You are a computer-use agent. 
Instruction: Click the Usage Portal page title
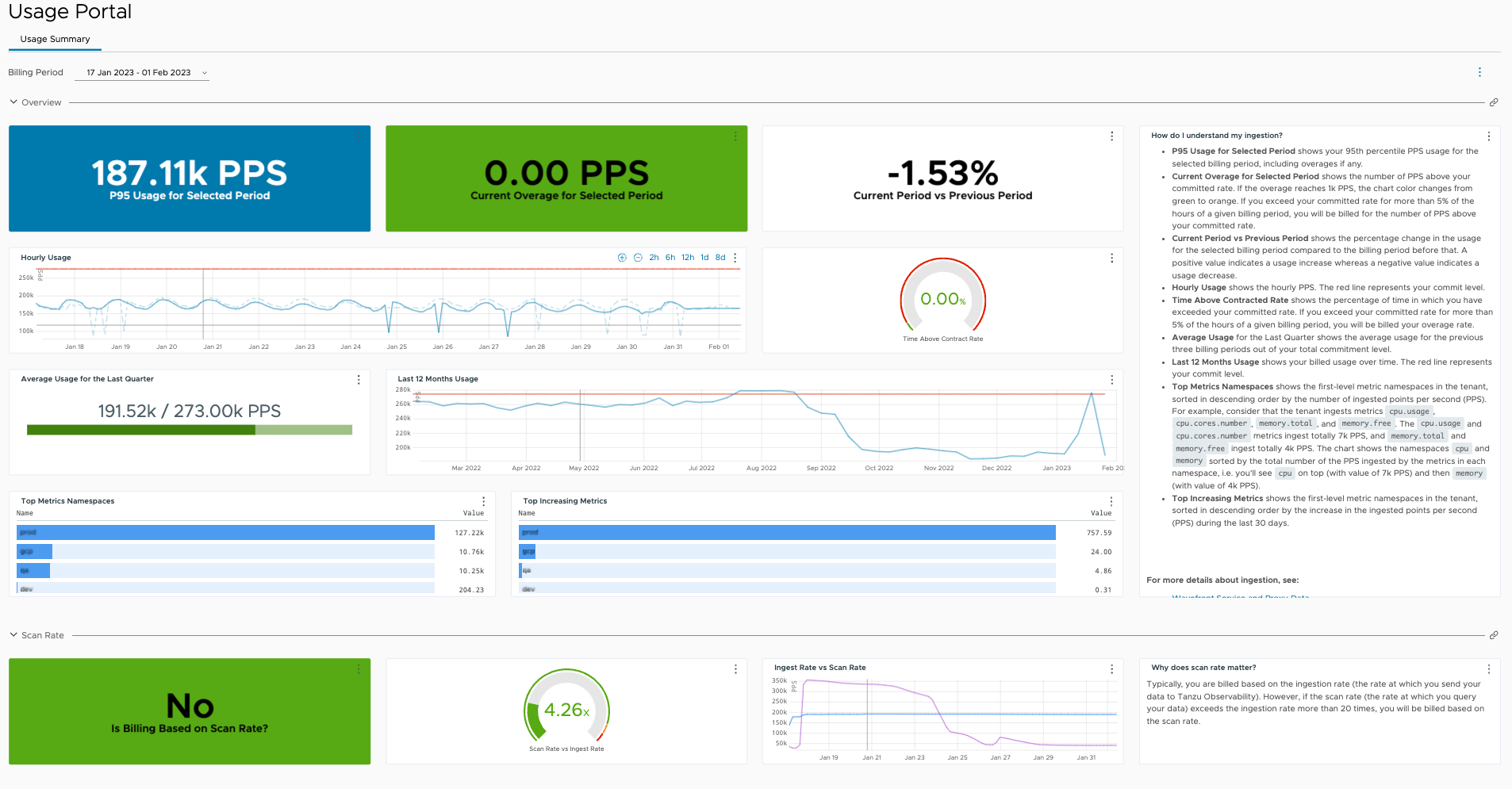coord(70,11)
